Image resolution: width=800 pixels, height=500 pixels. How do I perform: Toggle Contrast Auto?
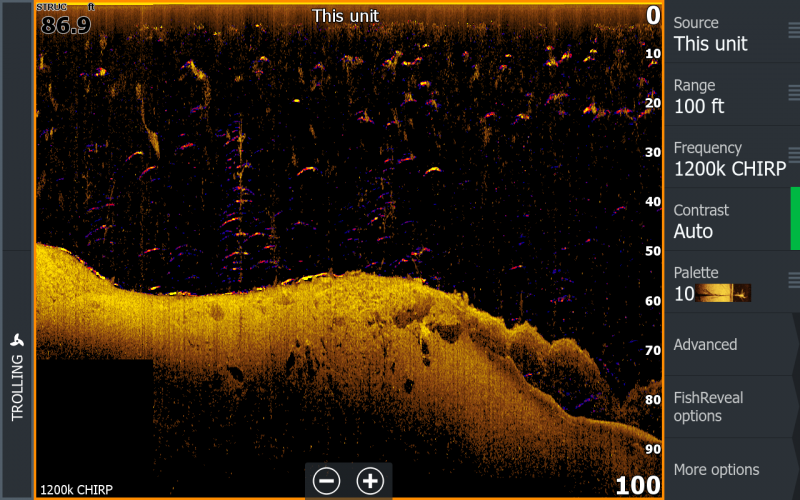(x=732, y=220)
